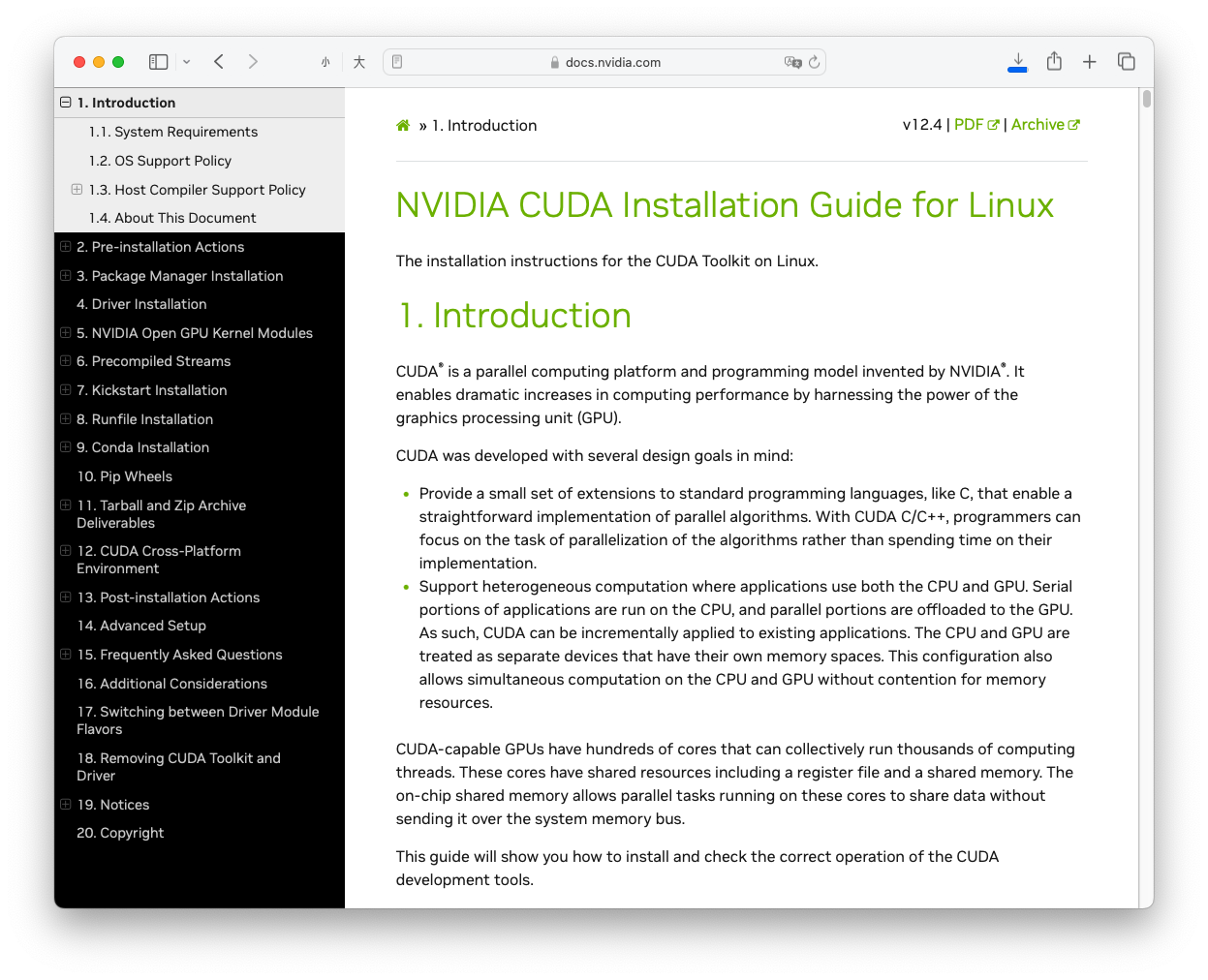
Task: Click the green home breadcrumb icon
Action: [403, 125]
